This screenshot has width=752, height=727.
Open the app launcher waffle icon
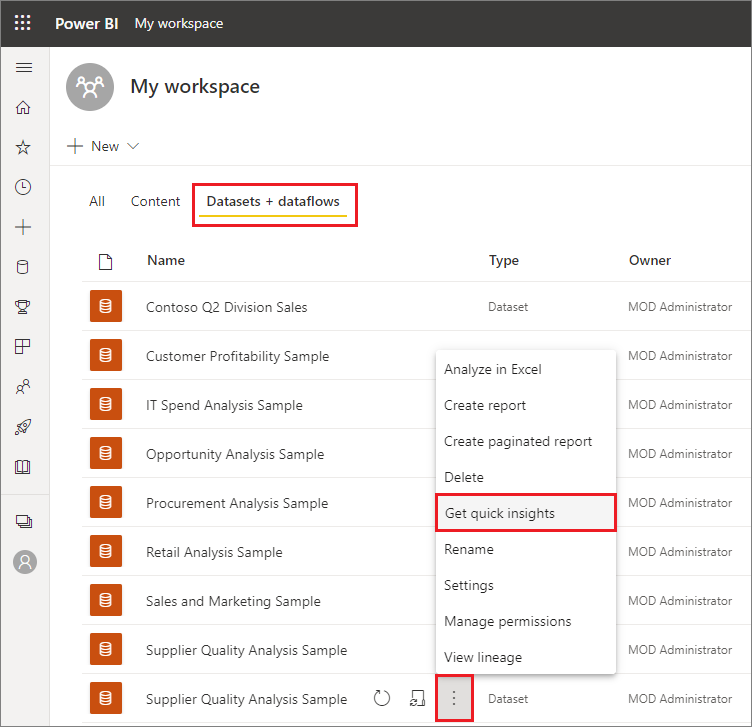pyautogui.click(x=23, y=23)
